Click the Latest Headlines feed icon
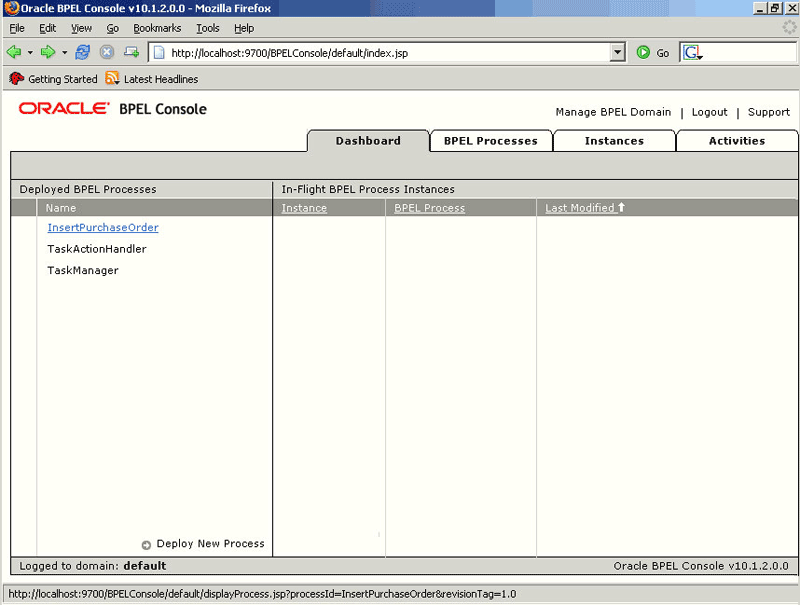The image size is (800, 605). 112,78
